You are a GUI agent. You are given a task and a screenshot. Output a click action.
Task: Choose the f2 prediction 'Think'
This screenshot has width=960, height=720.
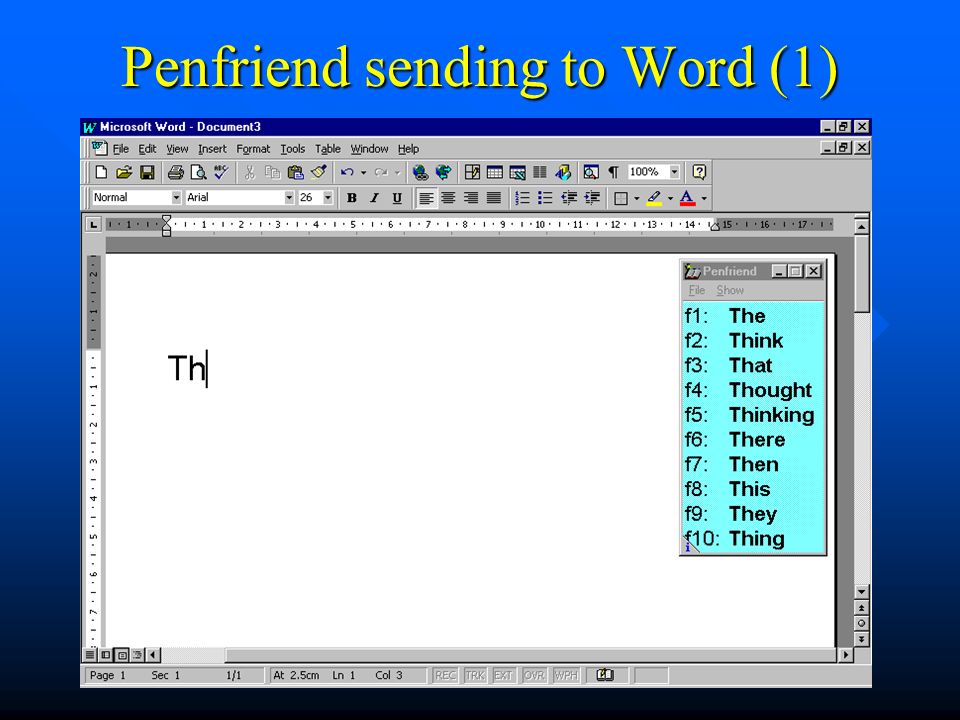point(754,340)
